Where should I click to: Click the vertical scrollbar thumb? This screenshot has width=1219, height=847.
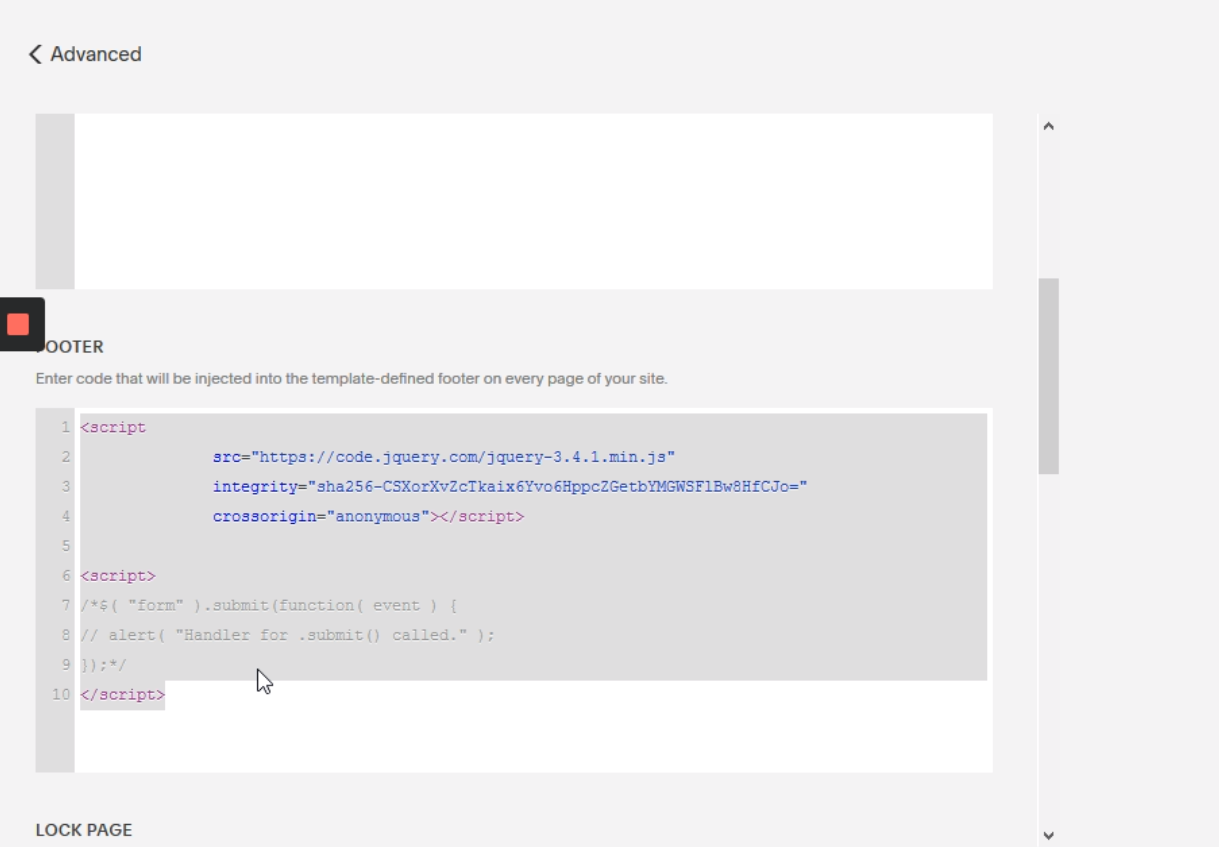tap(1048, 376)
